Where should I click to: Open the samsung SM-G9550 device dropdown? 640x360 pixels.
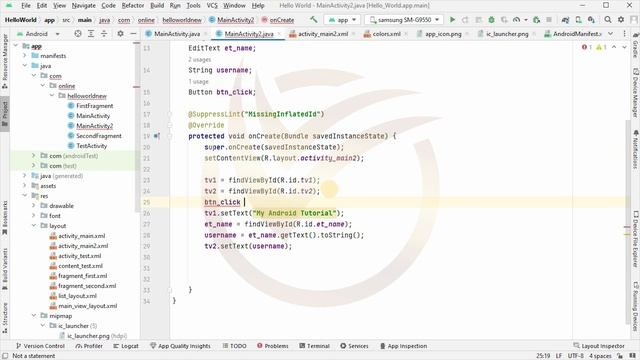404,20
